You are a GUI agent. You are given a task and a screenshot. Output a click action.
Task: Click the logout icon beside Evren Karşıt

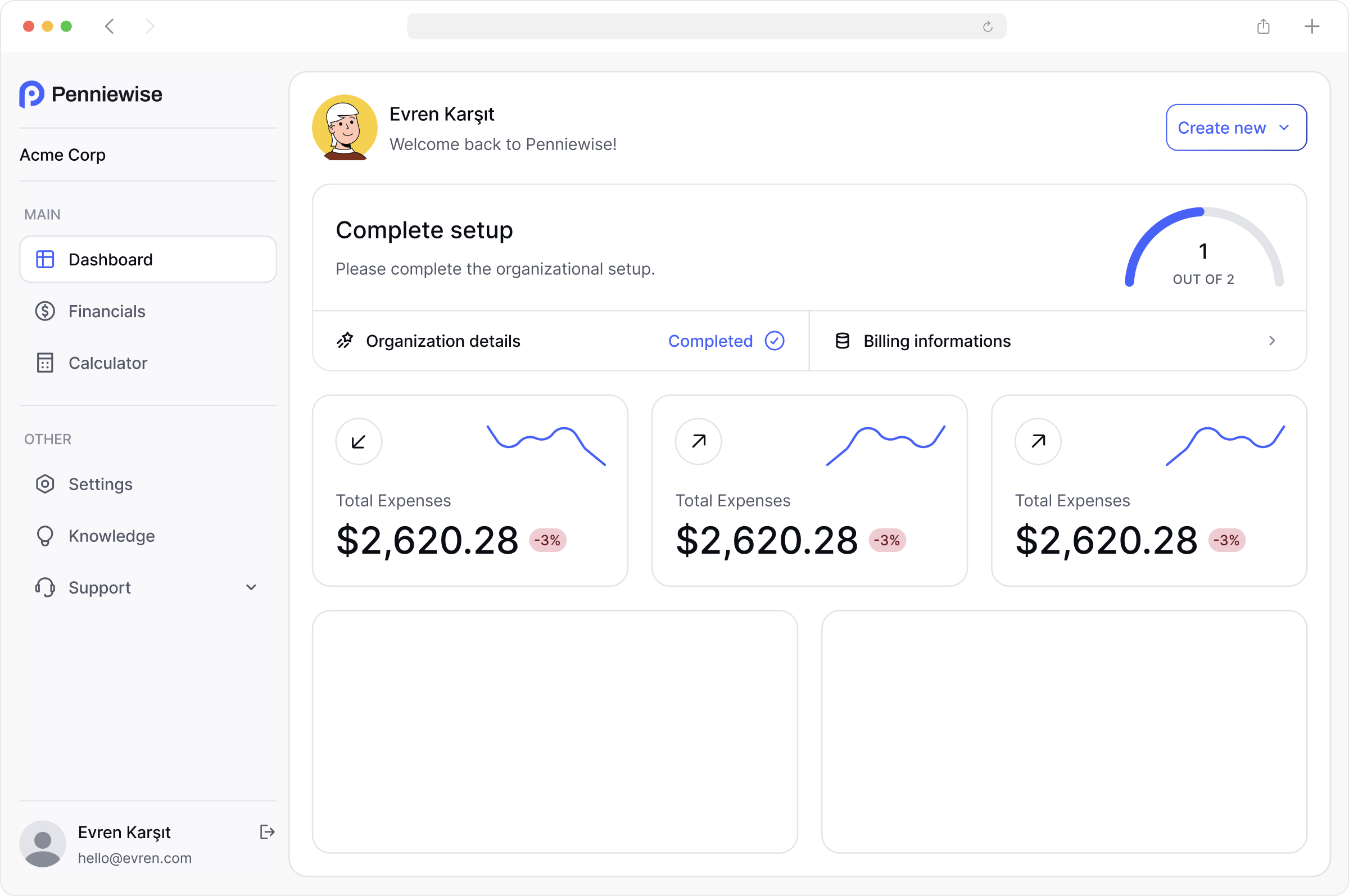(267, 832)
